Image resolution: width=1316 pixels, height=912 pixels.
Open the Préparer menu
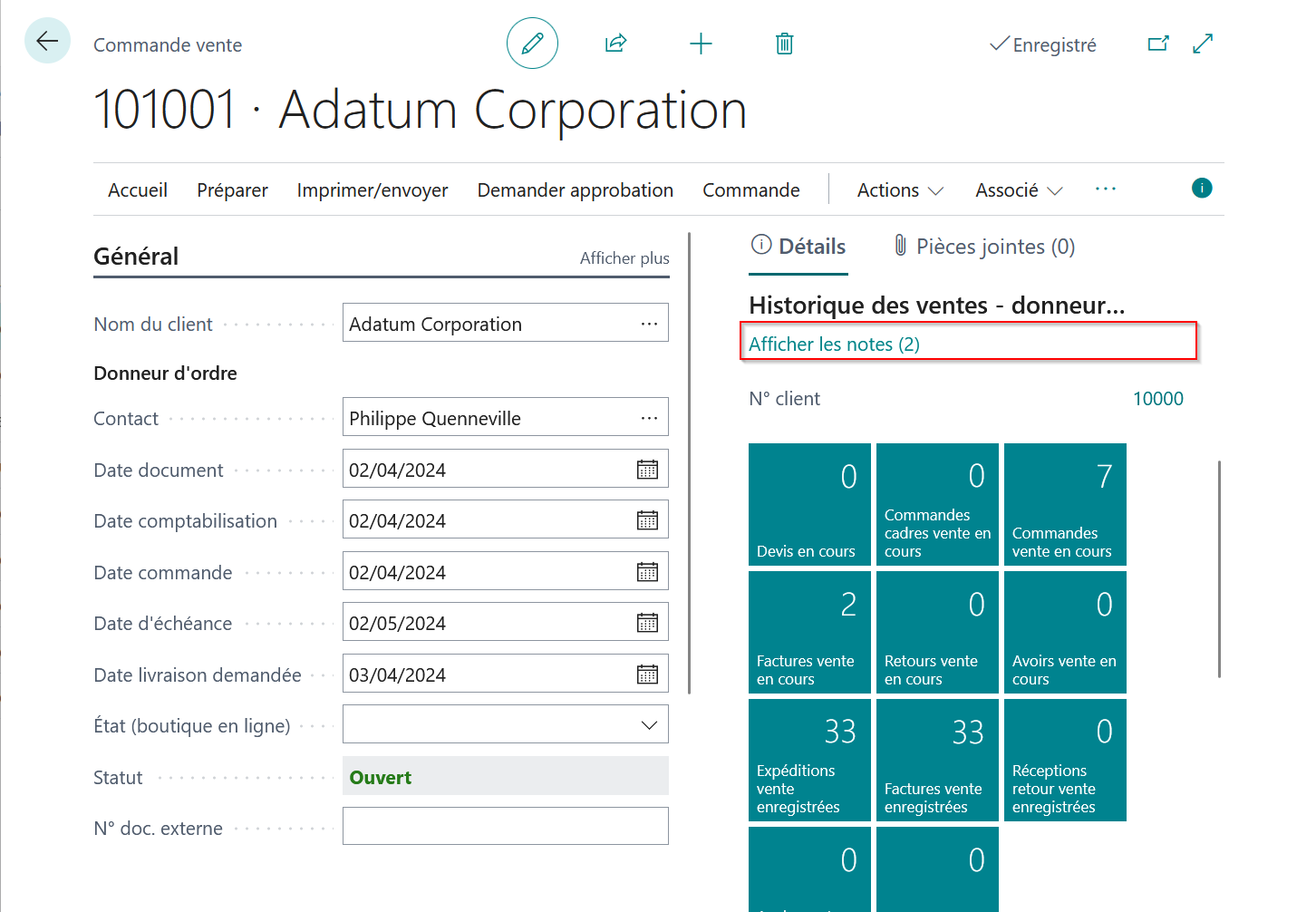[232, 190]
